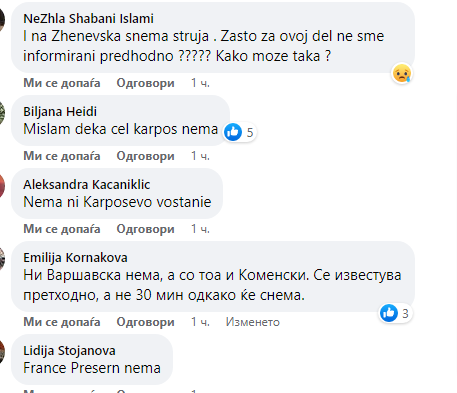Reply to Emilija Kornakova's comment
The width and height of the screenshot is (457, 393).
tap(145, 322)
